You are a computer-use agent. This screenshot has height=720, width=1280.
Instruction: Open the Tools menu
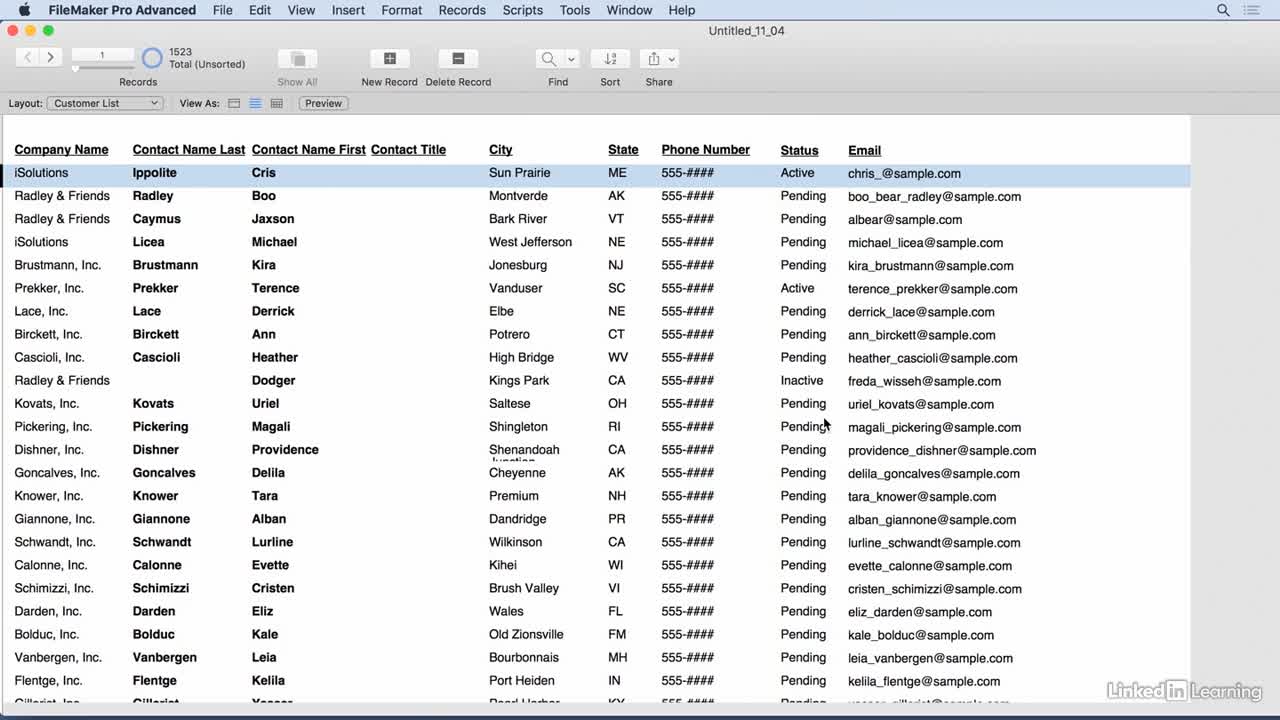pyautogui.click(x=575, y=10)
